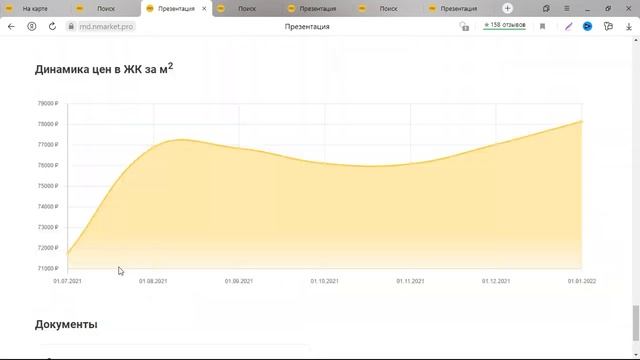Click the lock icon beside rnd.nmarket.pro
This screenshot has height=360, width=640.
[x=71, y=27]
